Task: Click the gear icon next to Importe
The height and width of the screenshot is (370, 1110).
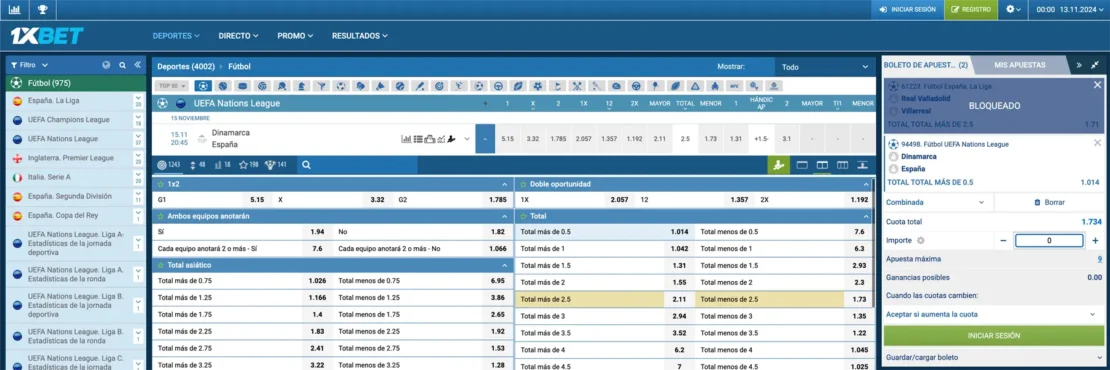Action: [921, 241]
